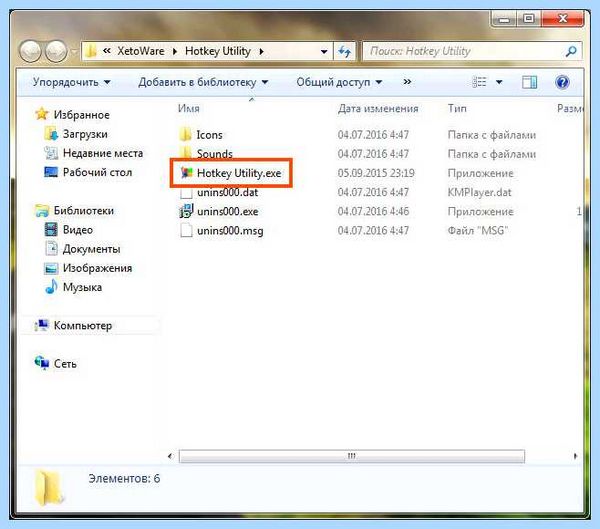Click the Документы library icon

pos(51,248)
